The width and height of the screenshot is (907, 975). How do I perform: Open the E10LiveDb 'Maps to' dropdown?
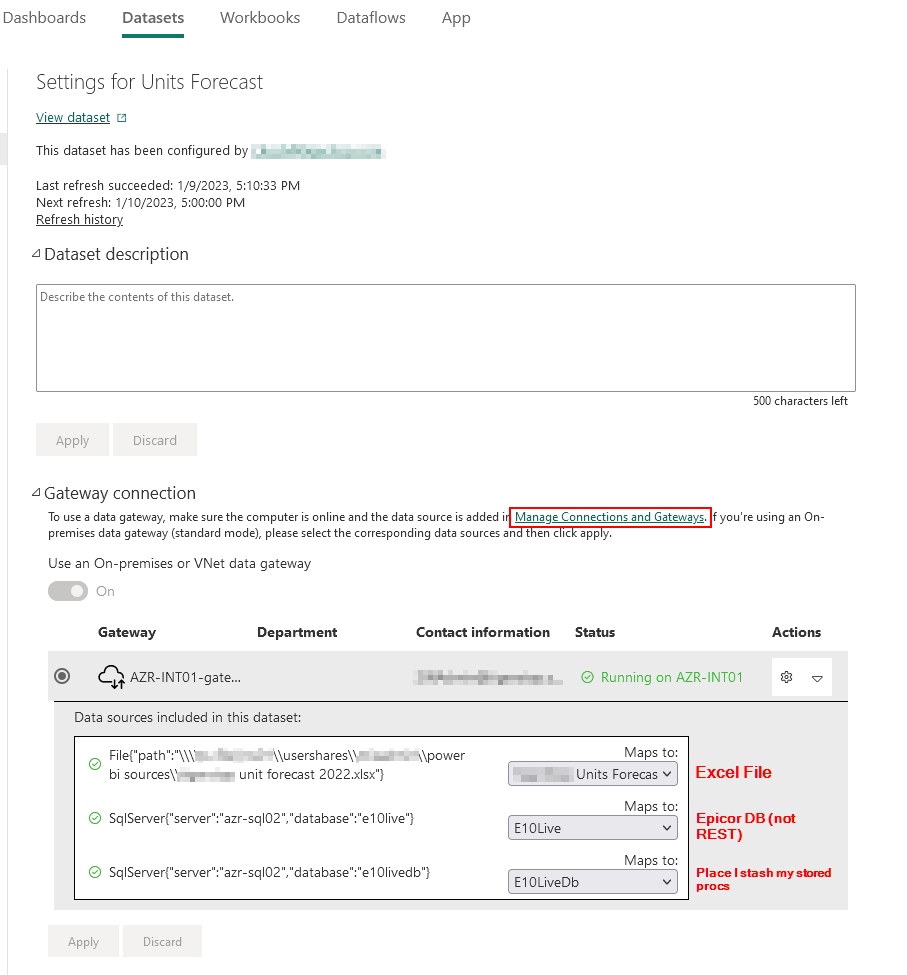593,881
